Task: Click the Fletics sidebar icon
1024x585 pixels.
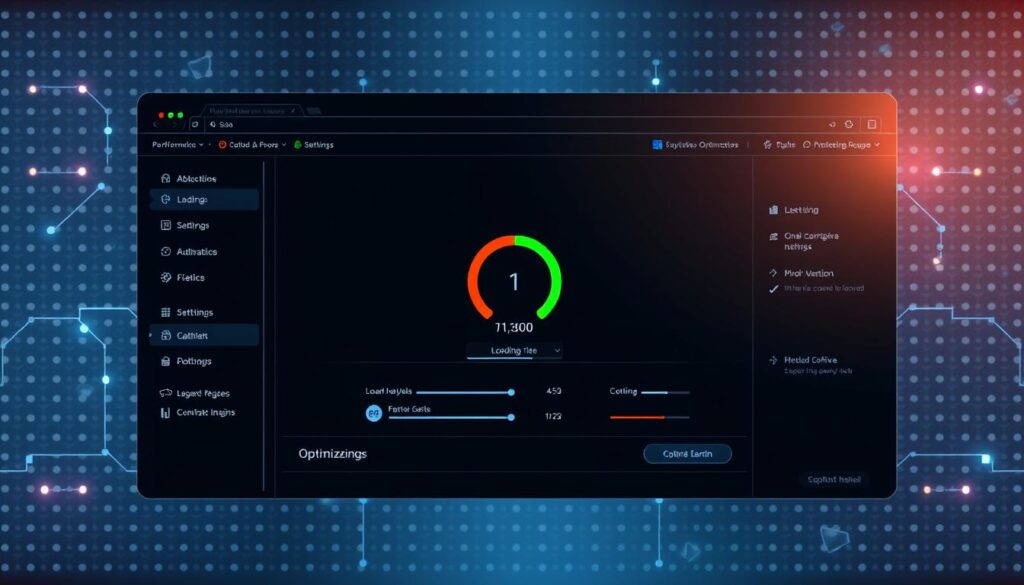Action: (165, 278)
